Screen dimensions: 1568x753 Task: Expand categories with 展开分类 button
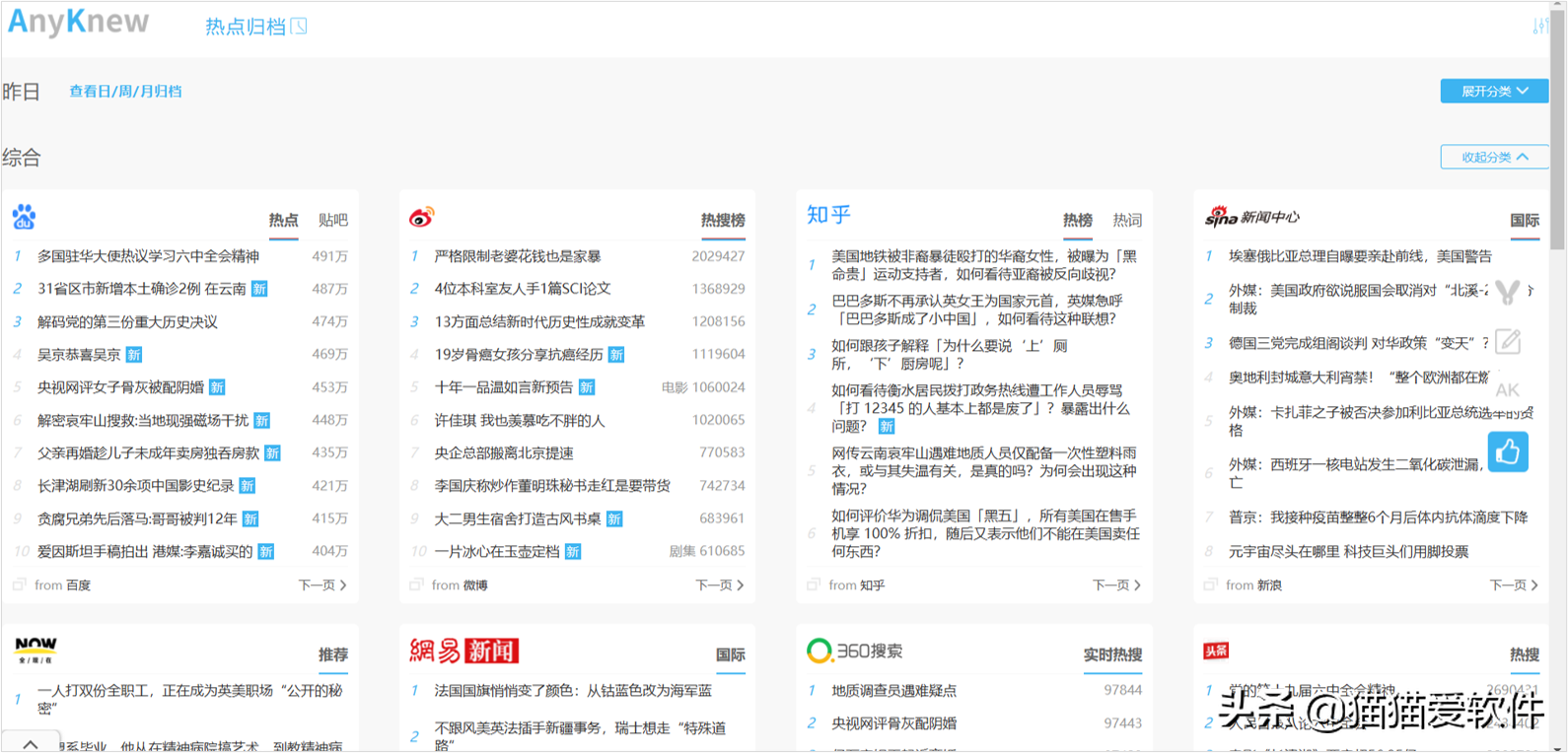click(1494, 91)
